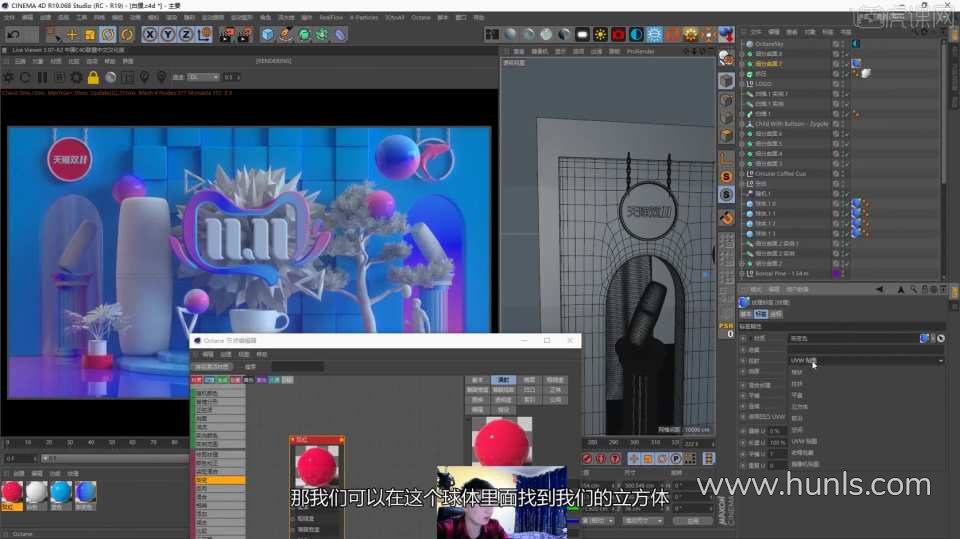
Task: Click the white Octane area light icon
Action: (582, 34)
